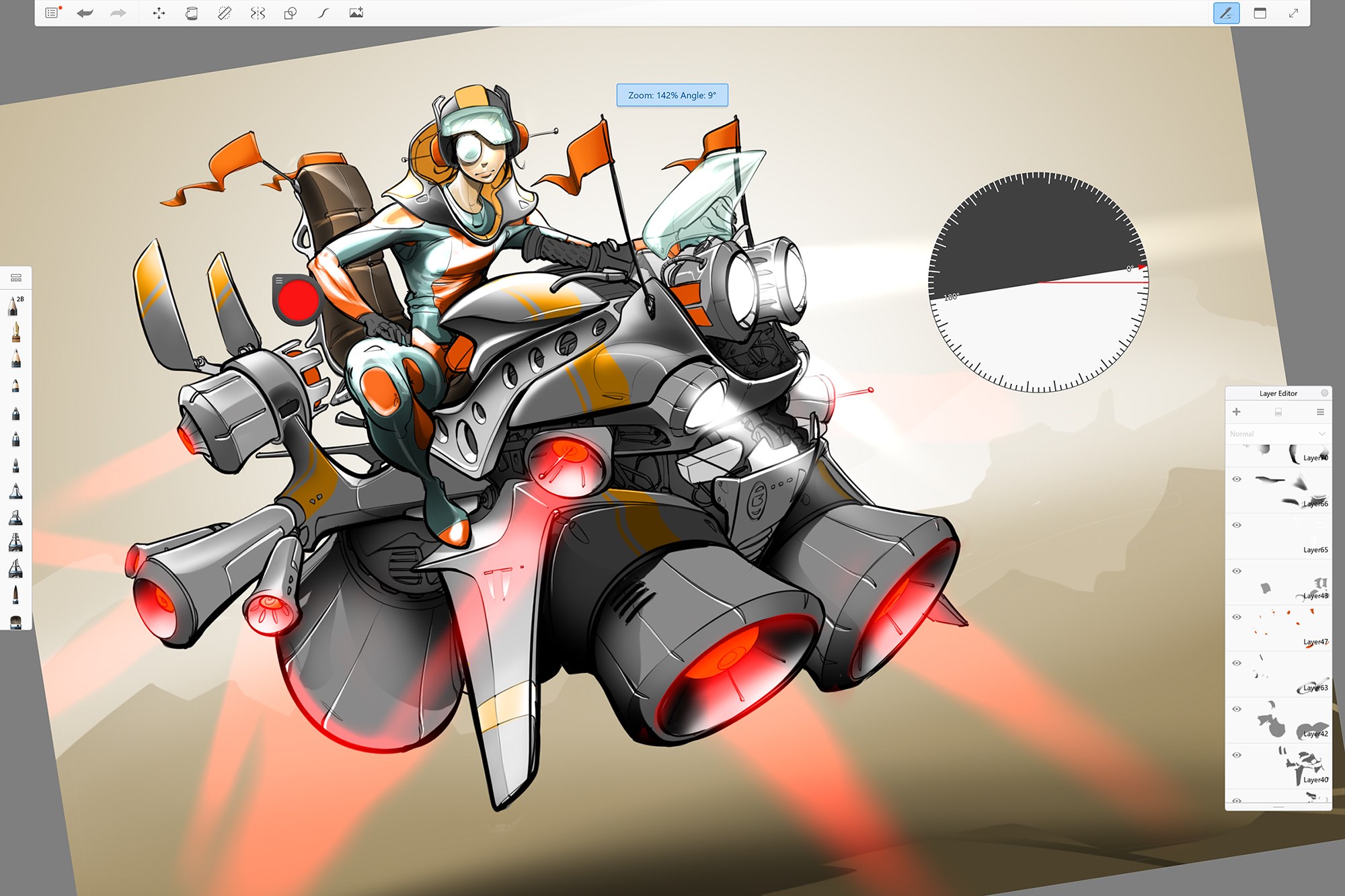Image resolution: width=1345 pixels, height=896 pixels.
Task: Select the Steady Stroke curve tool
Action: pyautogui.click(x=323, y=13)
